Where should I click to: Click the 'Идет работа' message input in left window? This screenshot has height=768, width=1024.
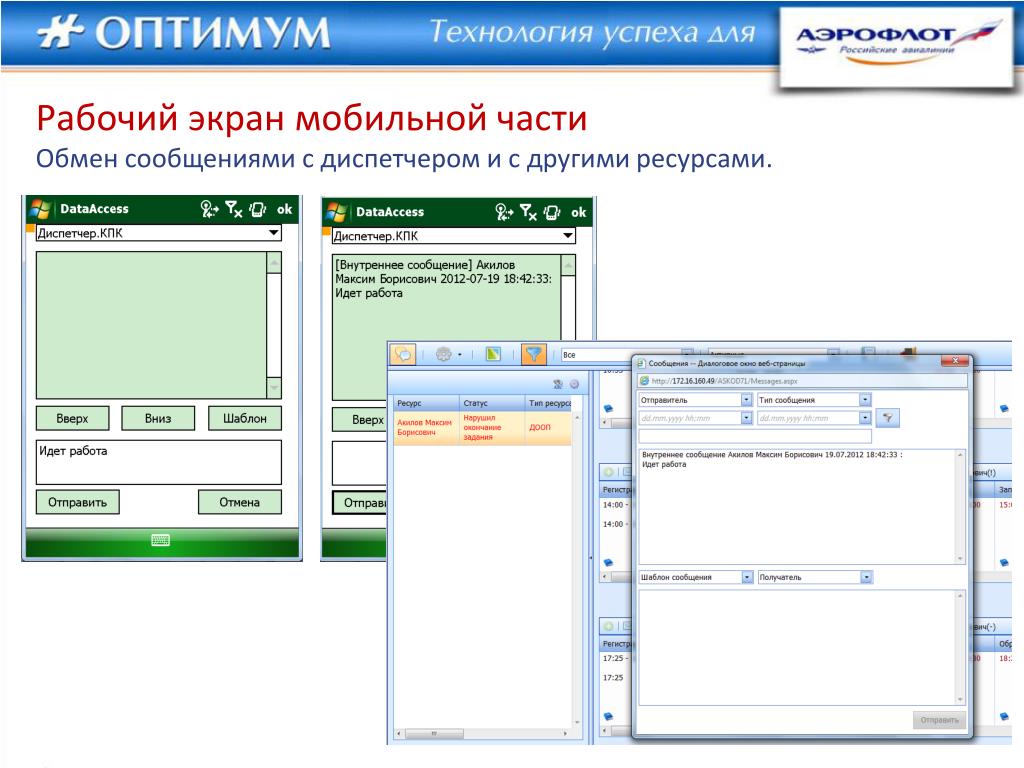click(x=159, y=462)
